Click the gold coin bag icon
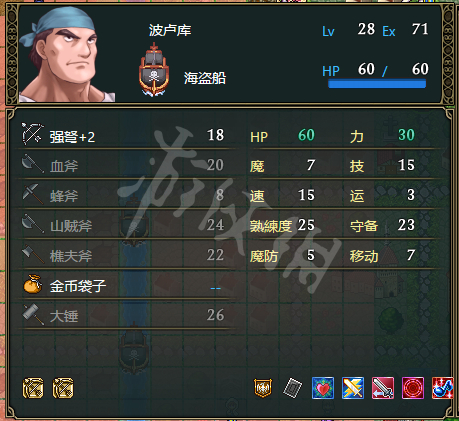 [33, 284]
